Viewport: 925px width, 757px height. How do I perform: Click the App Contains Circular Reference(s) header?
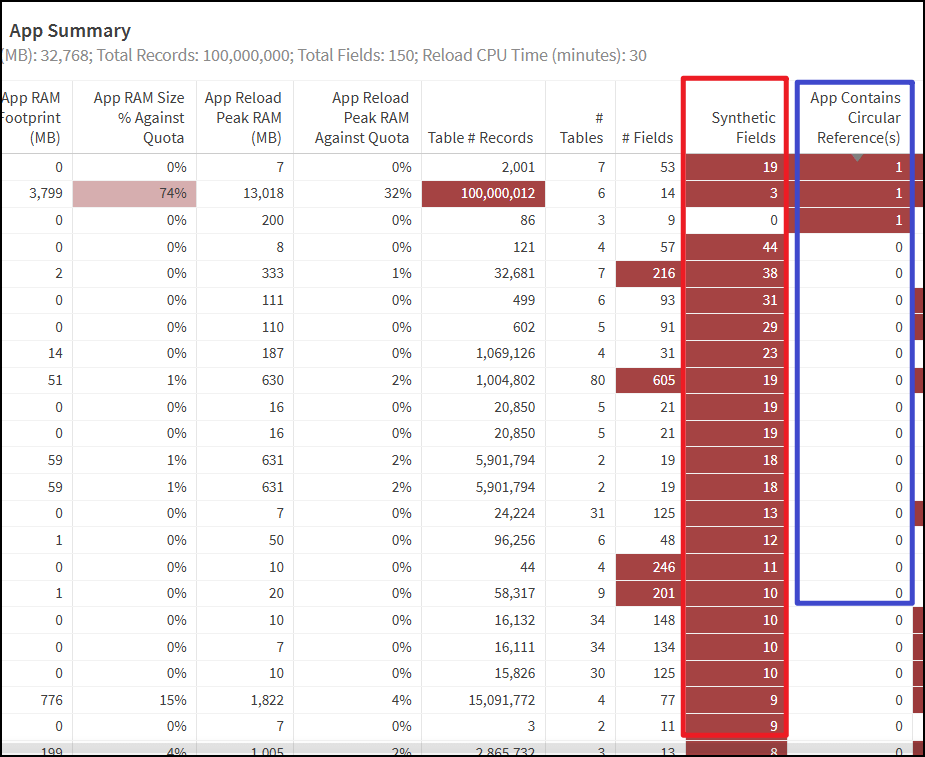point(855,118)
